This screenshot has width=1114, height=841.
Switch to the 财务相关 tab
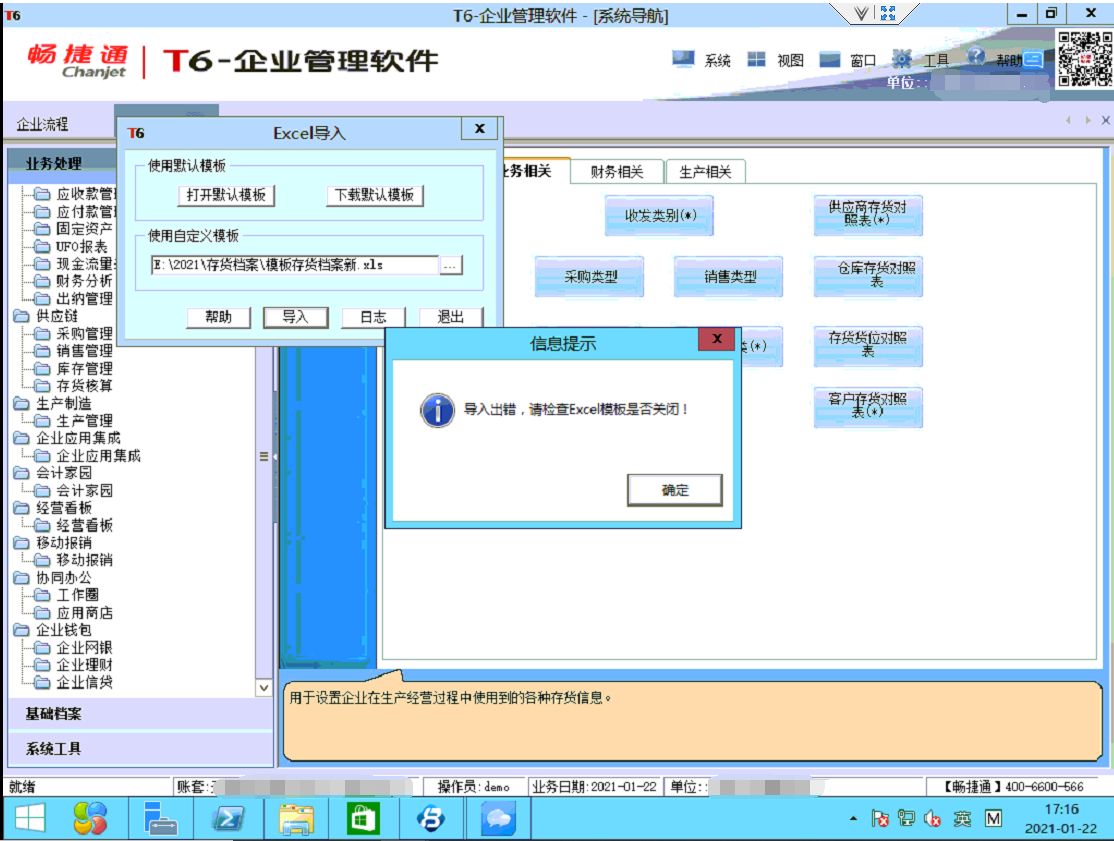pos(617,171)
